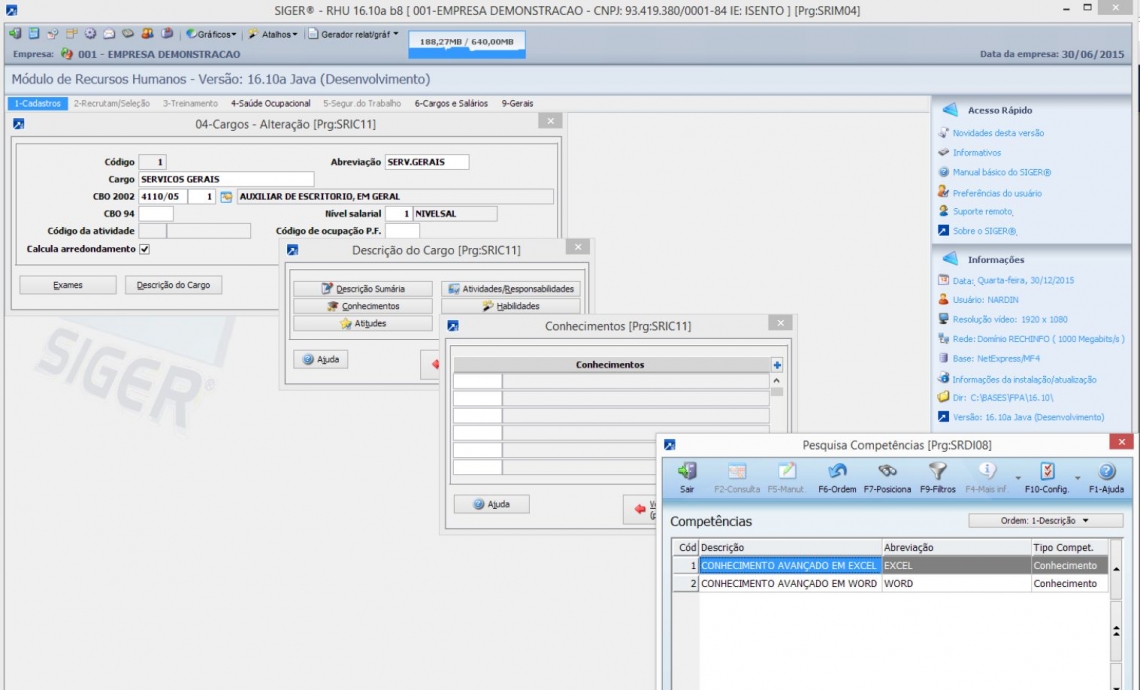This screenshot has height=690, width=1140.
Task: Open the 4-Saúde Ocupacional tab
Action: coord(270,104)
